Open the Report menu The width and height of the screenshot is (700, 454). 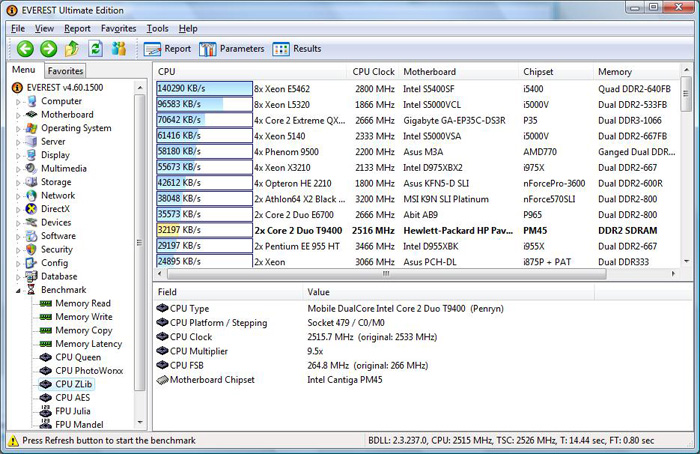point(77,29)
